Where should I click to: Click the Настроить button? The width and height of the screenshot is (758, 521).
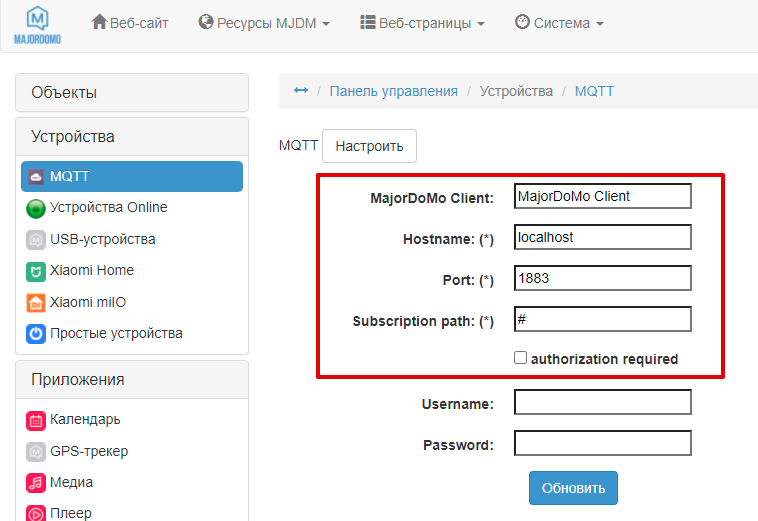coord(369,146)
